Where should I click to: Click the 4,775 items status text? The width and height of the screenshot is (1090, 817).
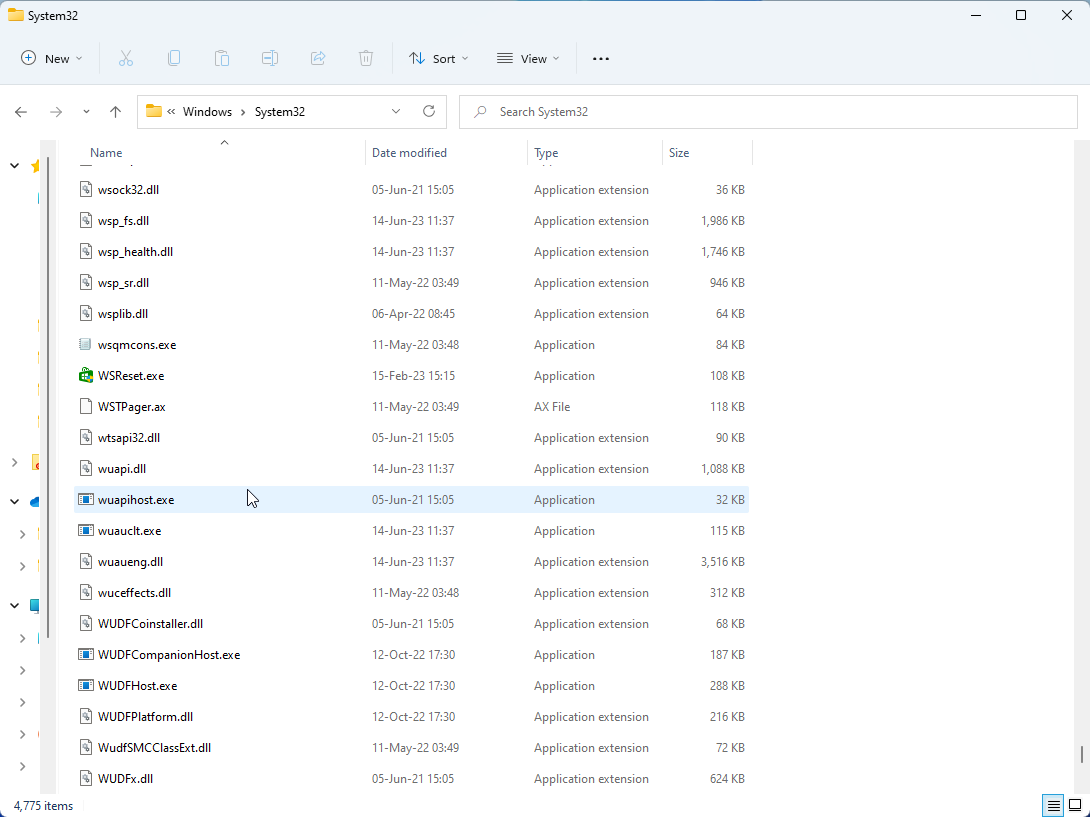pyautogui.click(x=43, y=806)
